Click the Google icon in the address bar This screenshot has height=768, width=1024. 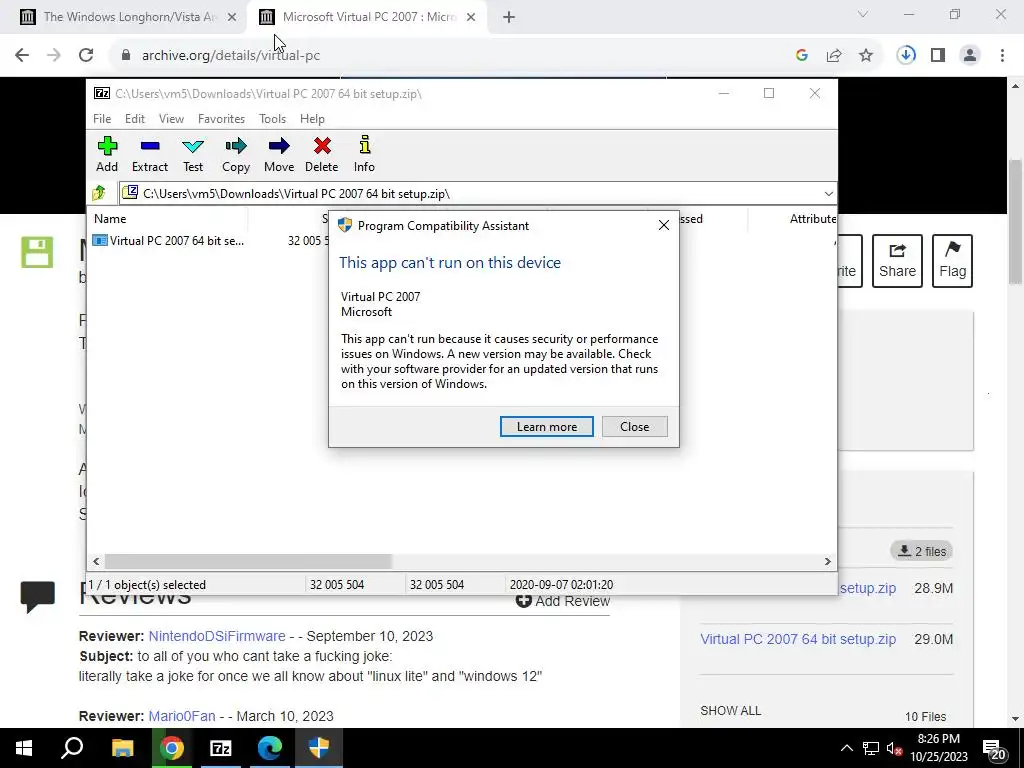(802, 56)
